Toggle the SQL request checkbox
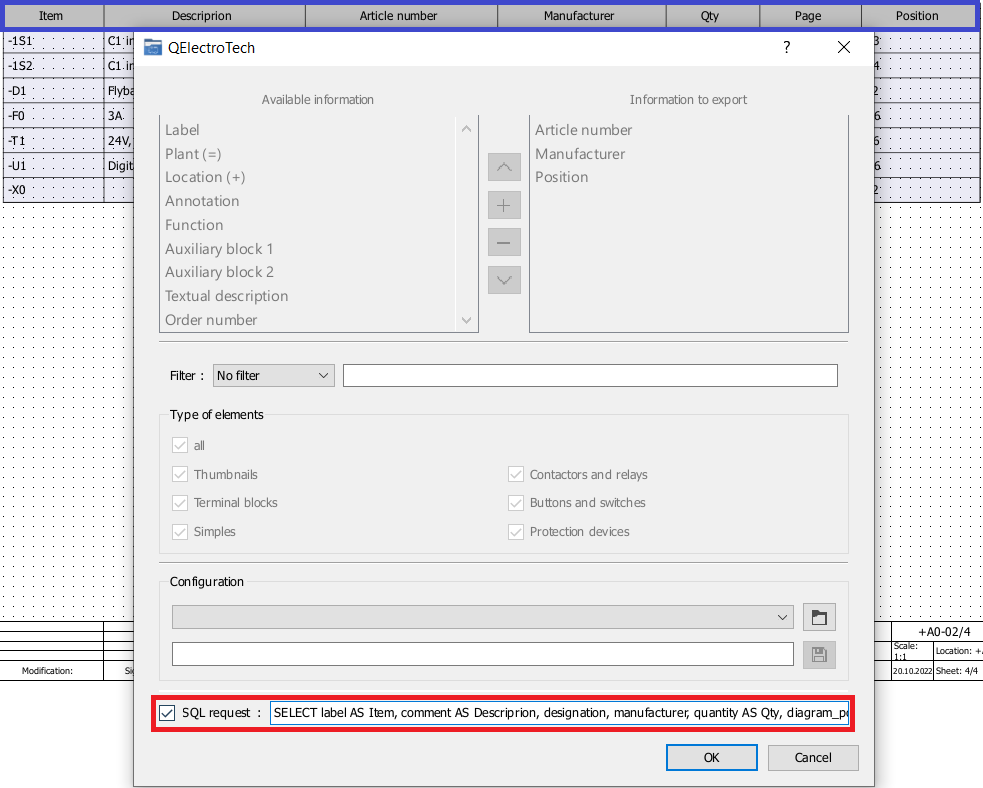This screenshot has width=983, height=788. [x=167, y=713]
